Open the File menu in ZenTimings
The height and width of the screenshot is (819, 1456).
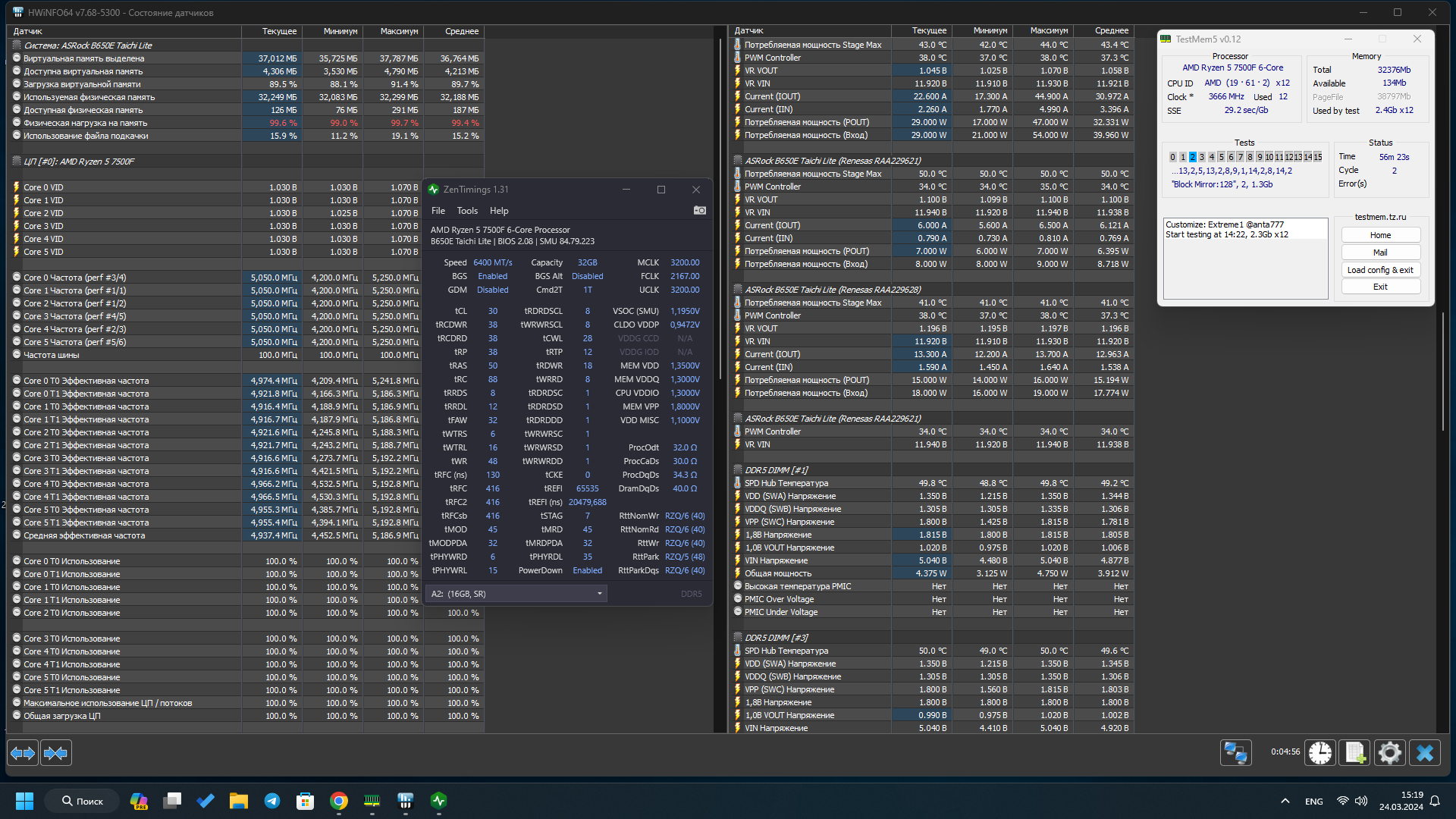[x=438, y=211]
